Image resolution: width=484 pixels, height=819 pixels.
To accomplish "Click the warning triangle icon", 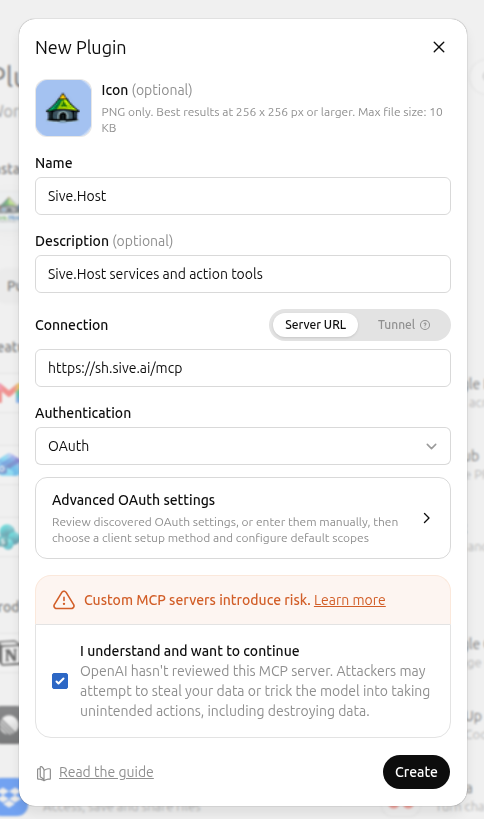I will point(64,600).
